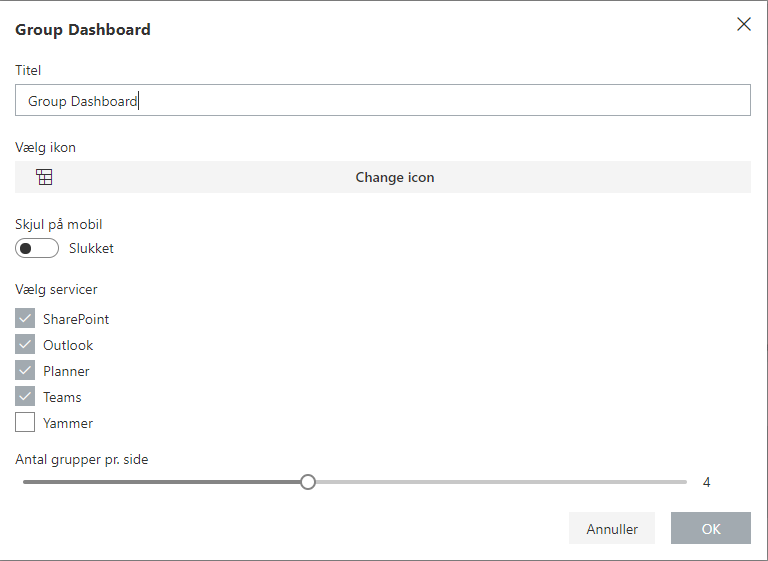Click the right end of the slider track

(x=684, y=482)
